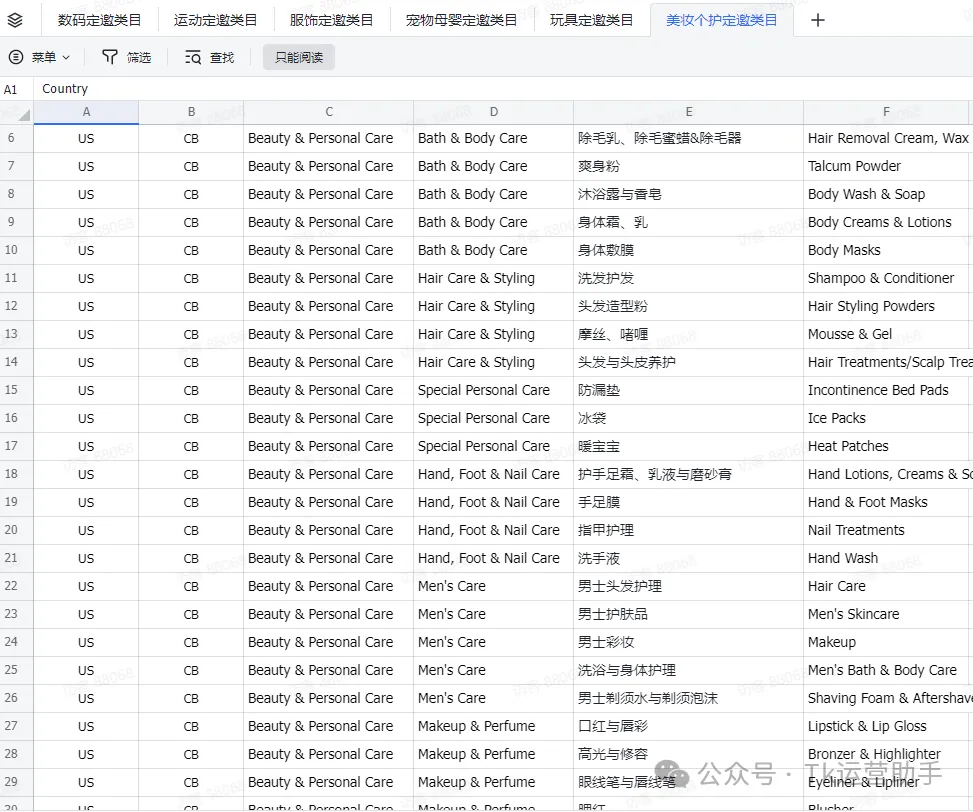Image resolution: width=973 pixels, height=812 pixels.
Task: Click the 筛选 filter funnel icon
Action: pyautogui.click(x=110, y=58)
